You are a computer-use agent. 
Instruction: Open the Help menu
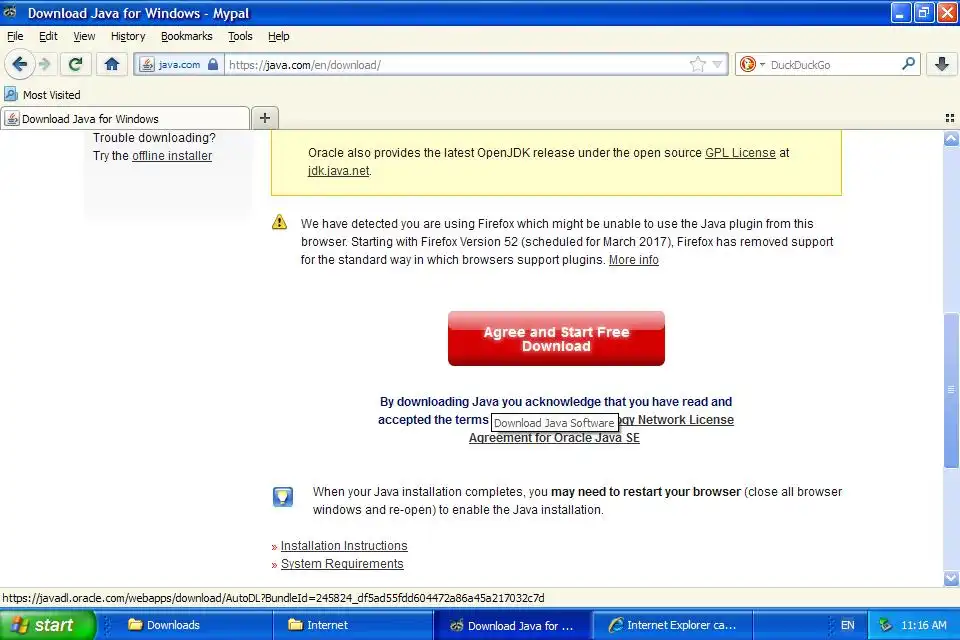(x=279, y=36)
